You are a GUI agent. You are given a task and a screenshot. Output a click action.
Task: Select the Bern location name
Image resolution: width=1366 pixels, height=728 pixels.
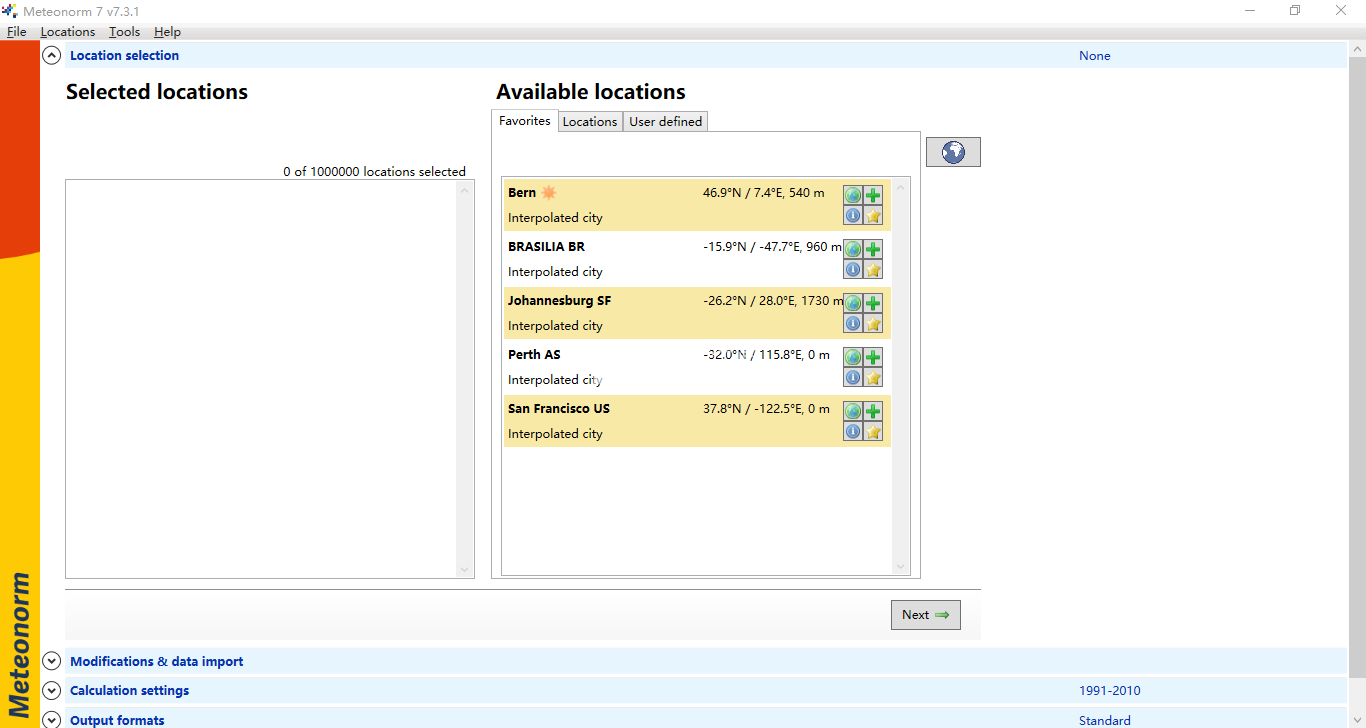(522, 193)
